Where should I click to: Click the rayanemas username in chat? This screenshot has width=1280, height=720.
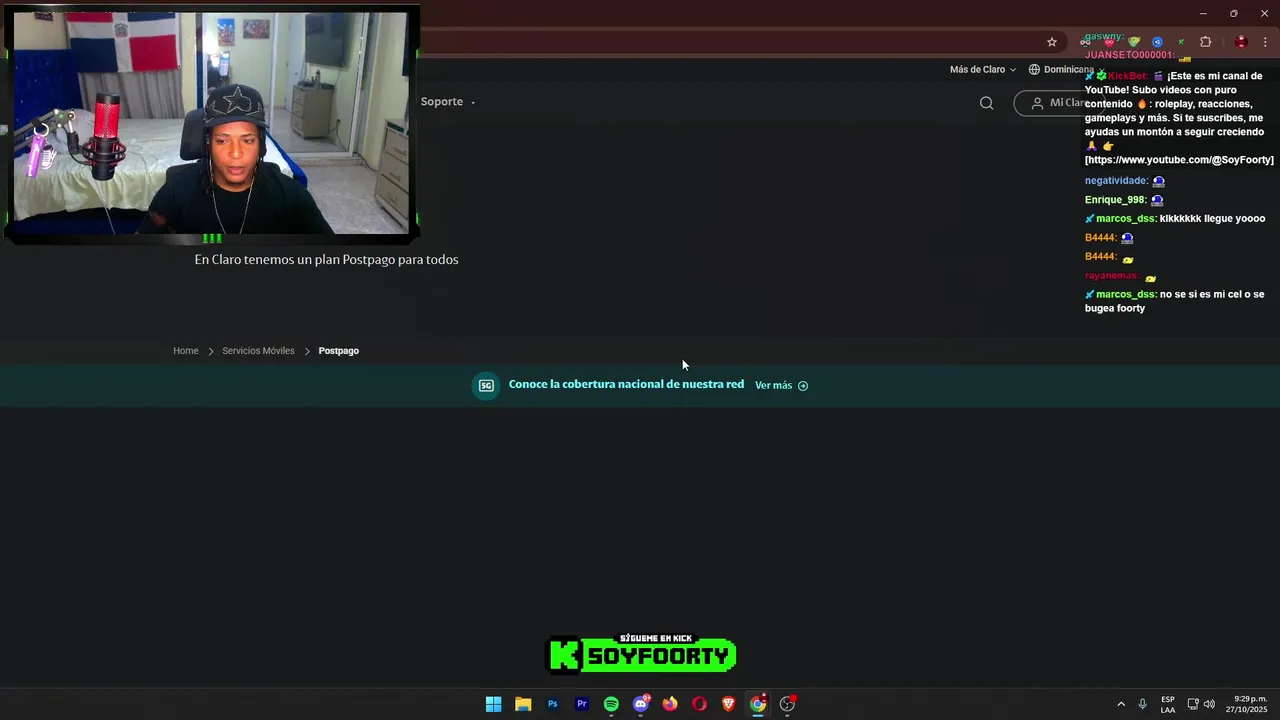[1111, 276]
